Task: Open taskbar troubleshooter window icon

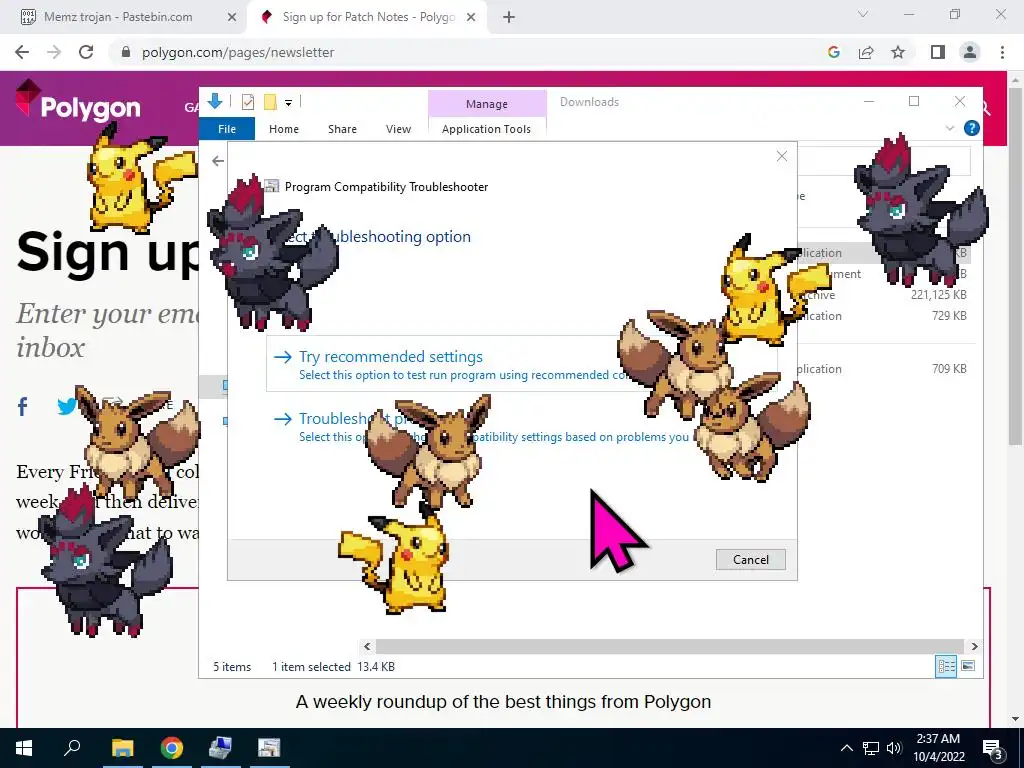Action: (x=269, y=748)
